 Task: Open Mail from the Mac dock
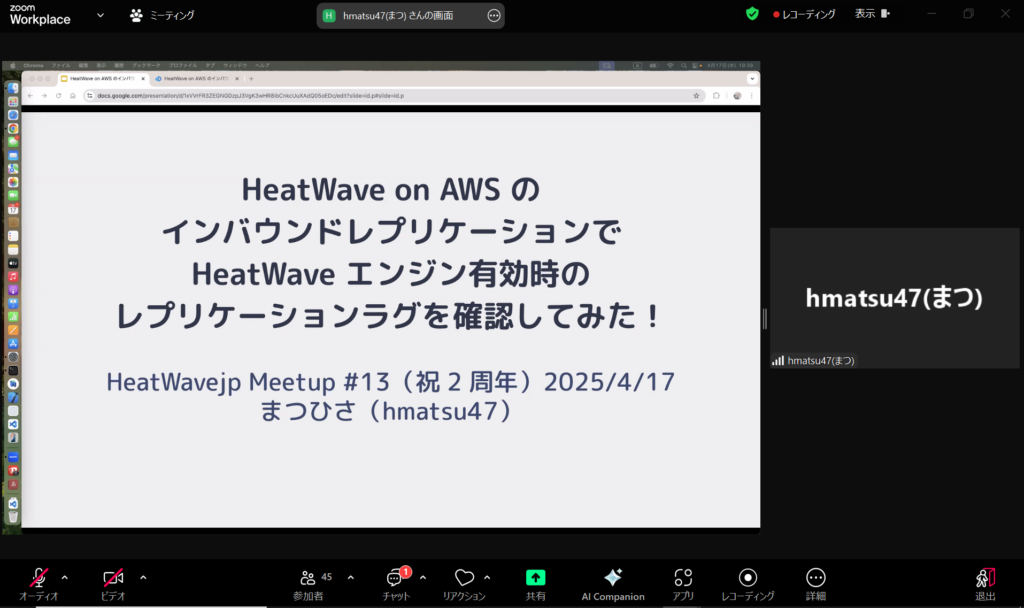tap(12, 155)
